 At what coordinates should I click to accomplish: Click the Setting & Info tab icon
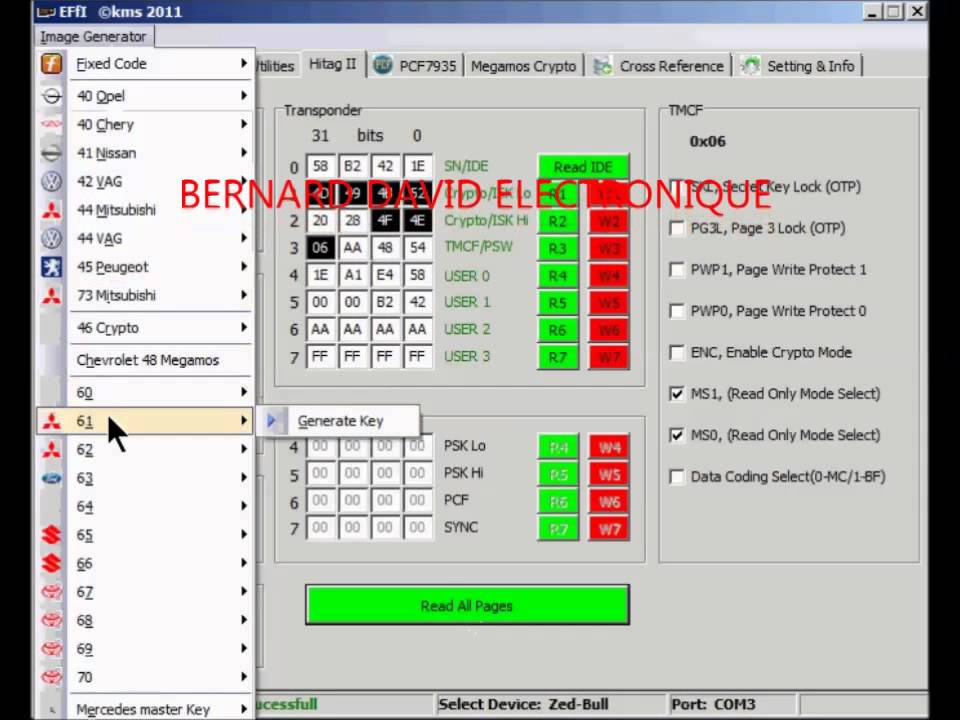point(750,66)
